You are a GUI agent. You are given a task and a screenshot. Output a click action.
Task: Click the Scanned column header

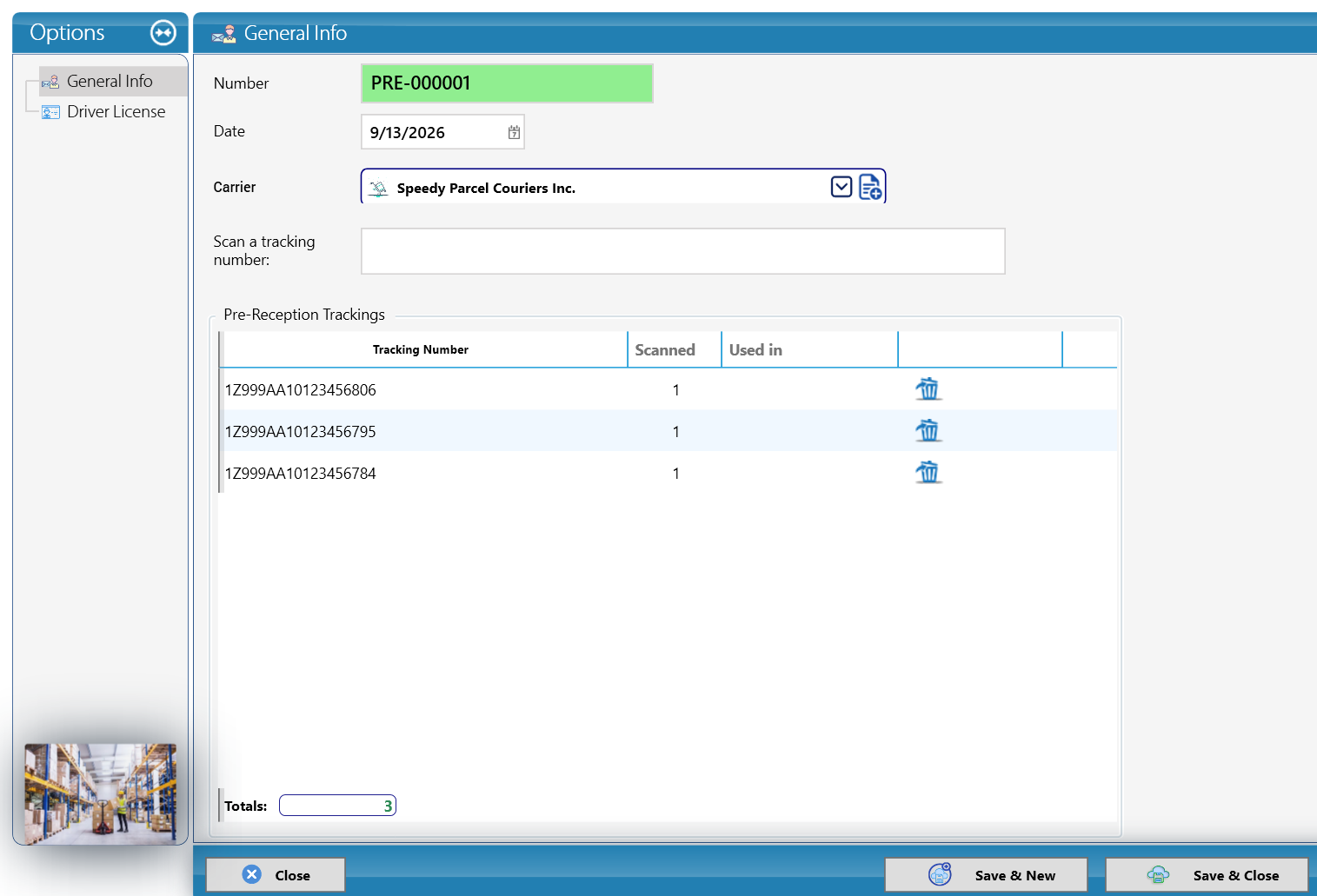click(x=675, y=349)
